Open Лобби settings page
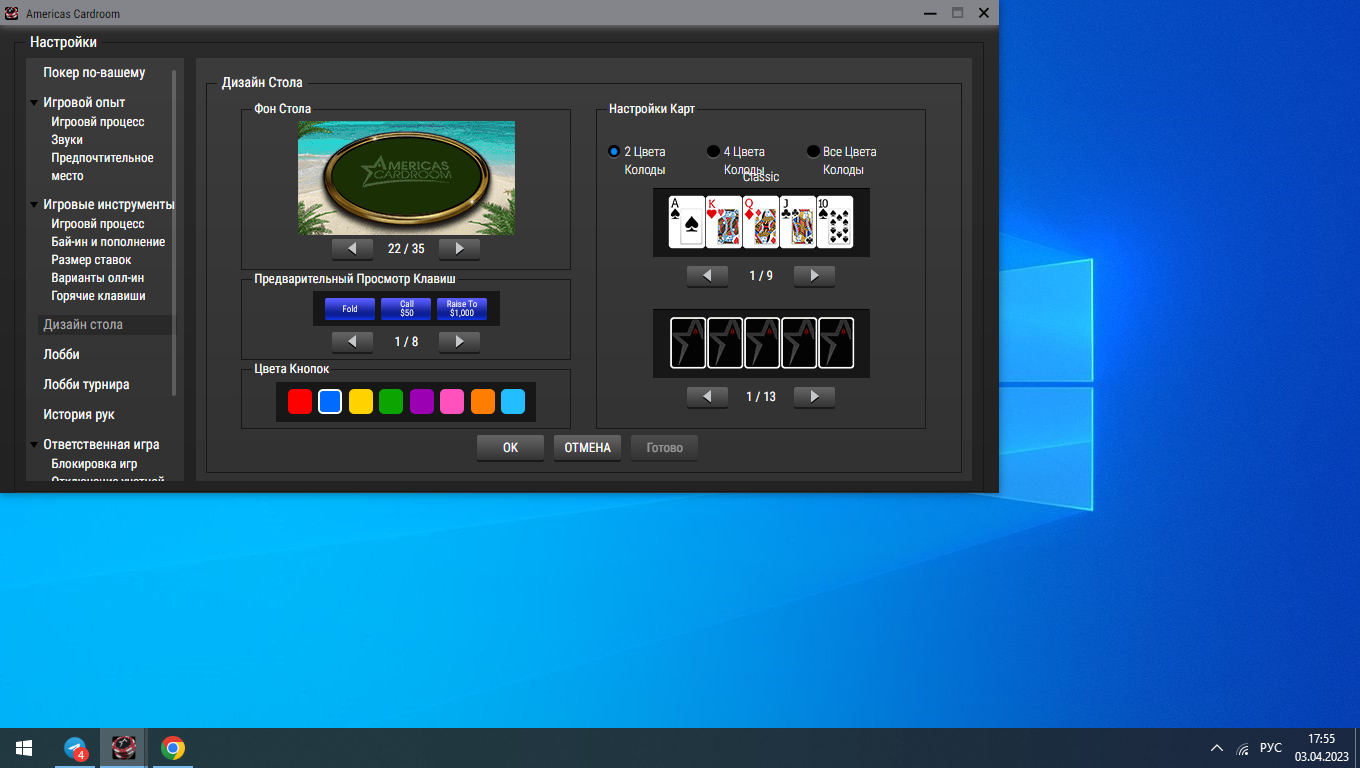The width and height of the screenshot is (1360, 768). pyautogui.click(x=61, y=355)
